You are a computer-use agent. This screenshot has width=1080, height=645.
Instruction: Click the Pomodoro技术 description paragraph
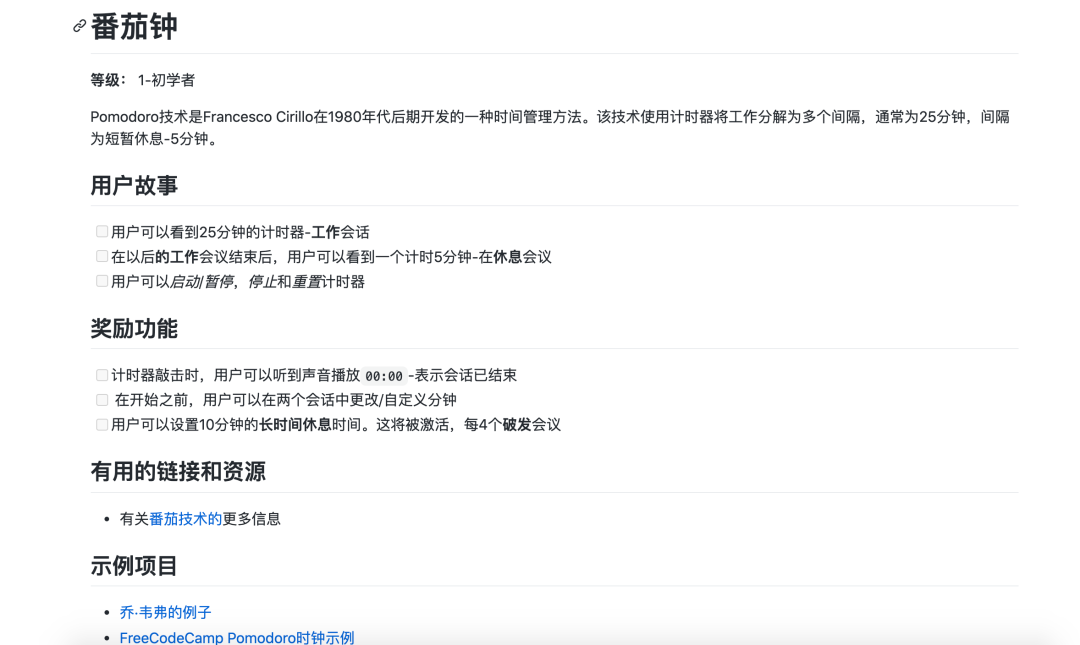pyautogui.click(x=550, y=127)
